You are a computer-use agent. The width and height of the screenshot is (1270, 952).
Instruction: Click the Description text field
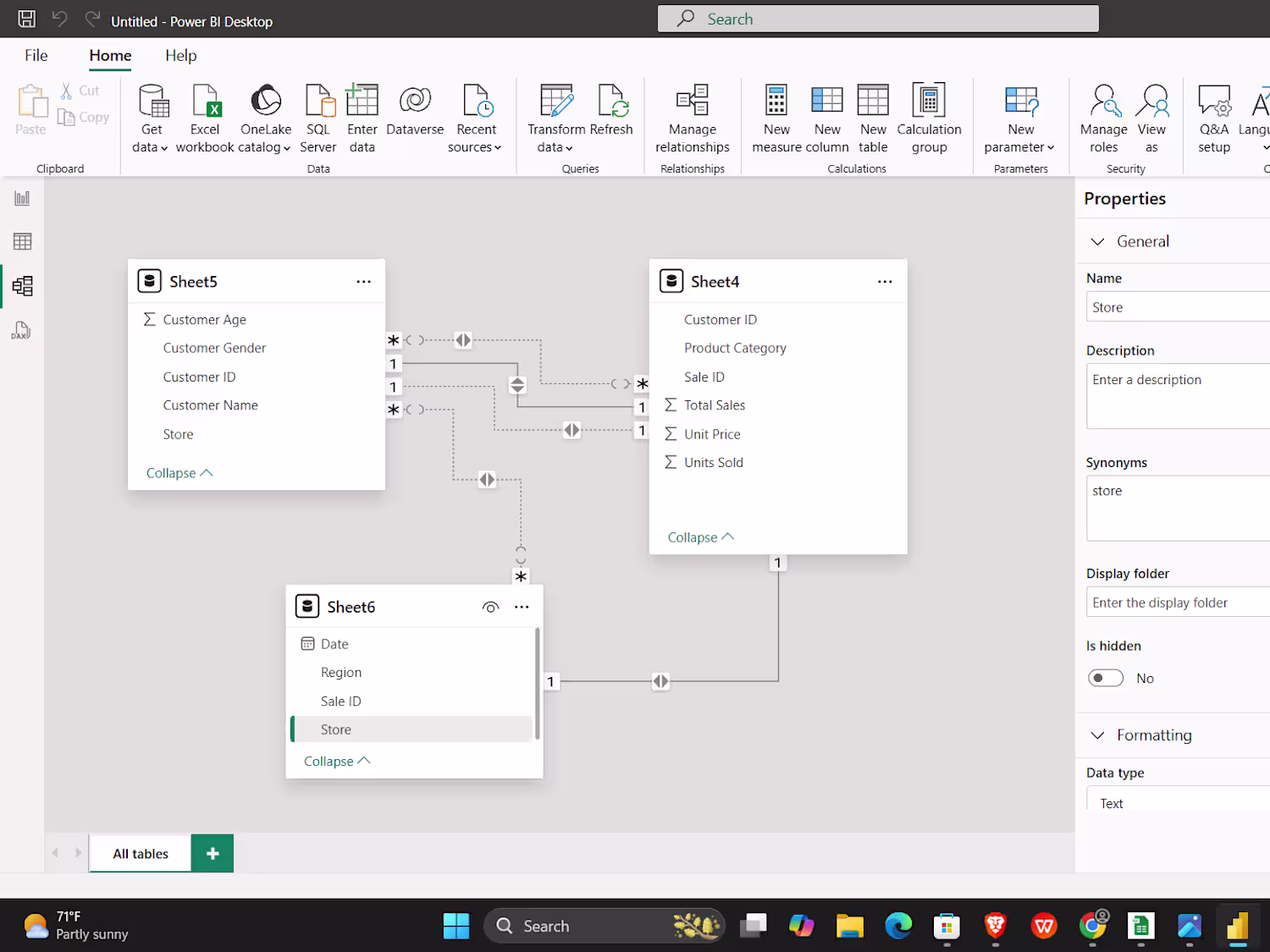point(1177,395)
